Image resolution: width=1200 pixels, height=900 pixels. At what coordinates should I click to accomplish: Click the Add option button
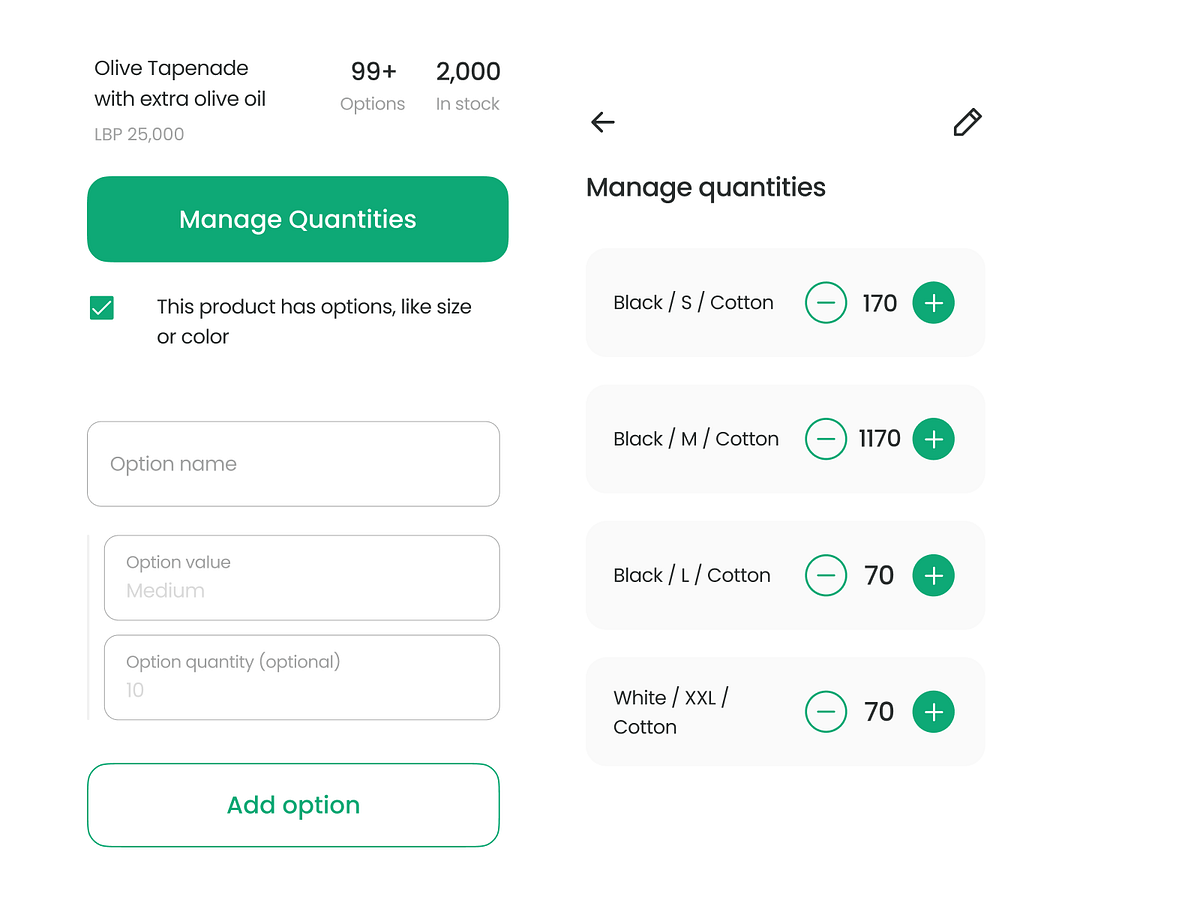[293, 805]
